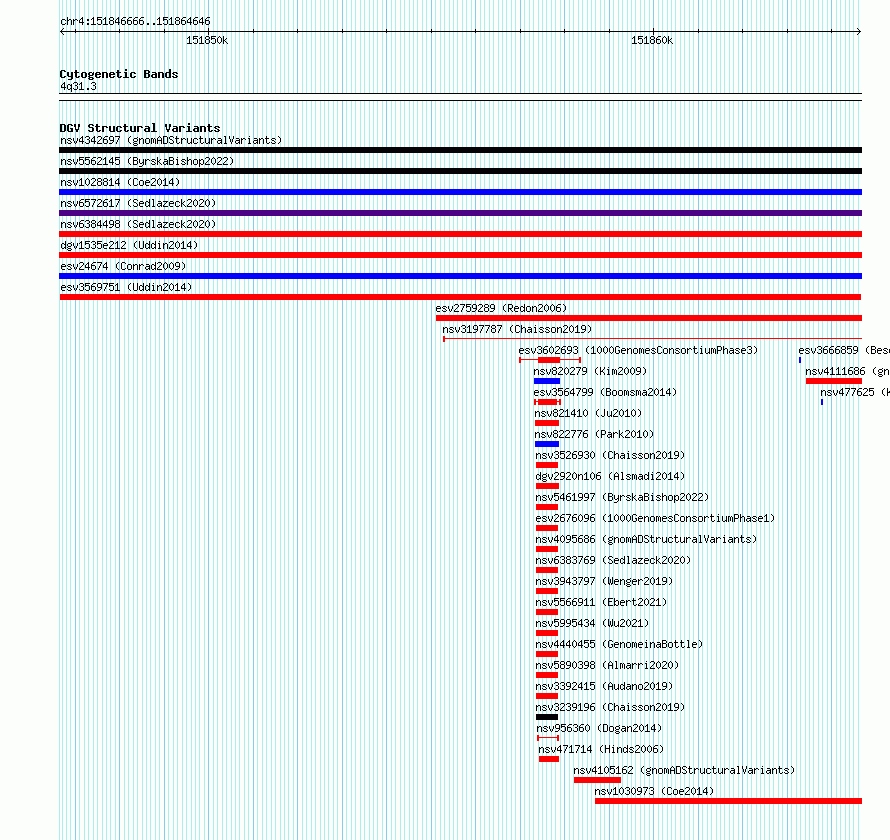Select nsv5890398 (Almarri2020) label
Image resolution: width=890 pixels, height=840 pixels.
tap(607, 665)
